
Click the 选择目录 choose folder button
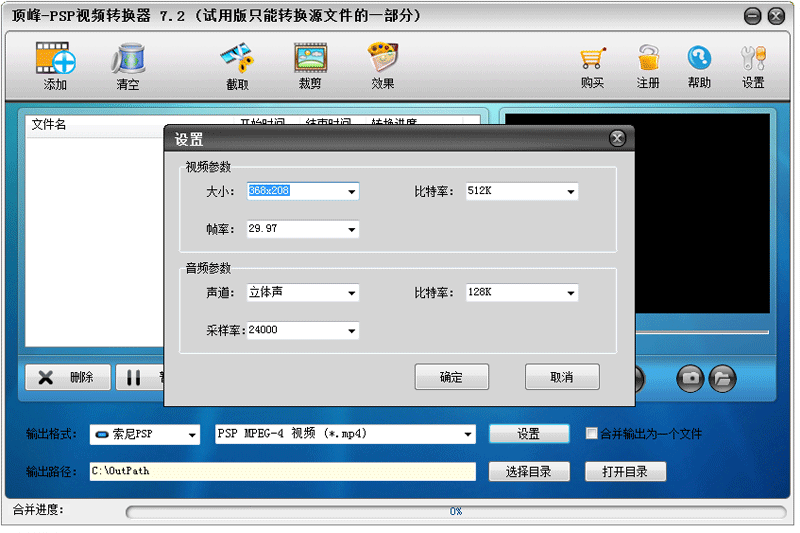(529, 471)
